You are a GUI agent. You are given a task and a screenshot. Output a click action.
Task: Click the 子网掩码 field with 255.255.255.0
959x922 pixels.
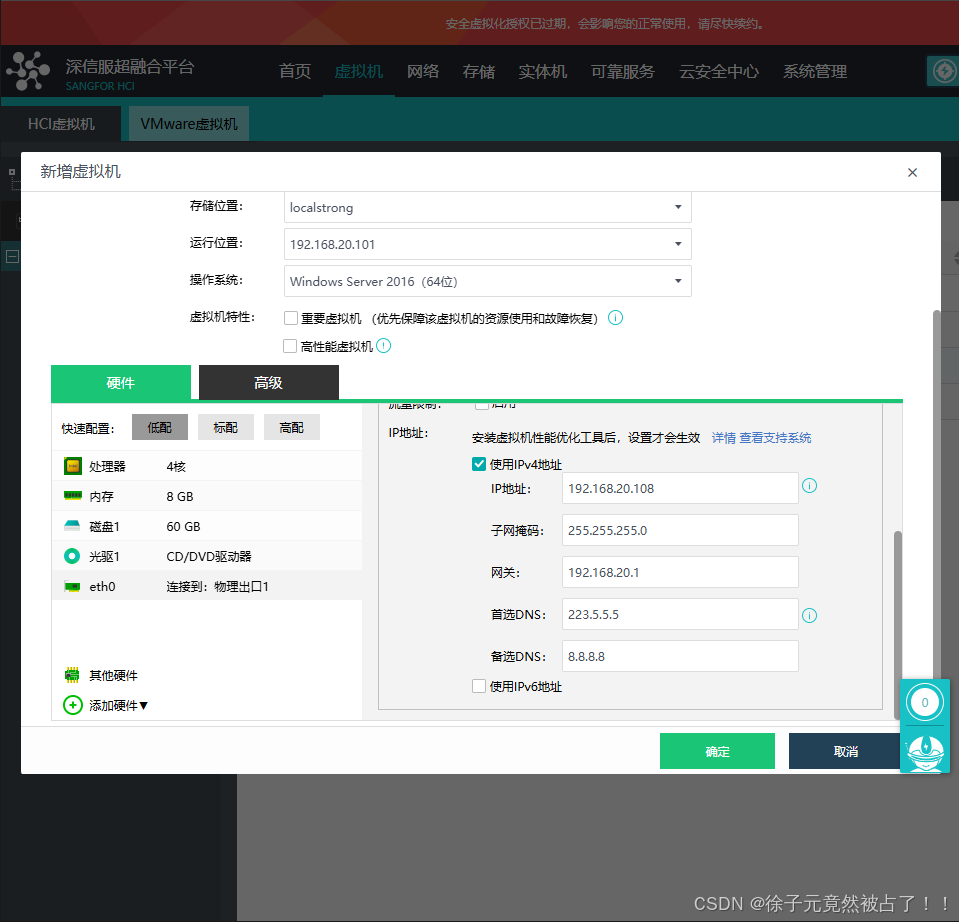point(680,530)
